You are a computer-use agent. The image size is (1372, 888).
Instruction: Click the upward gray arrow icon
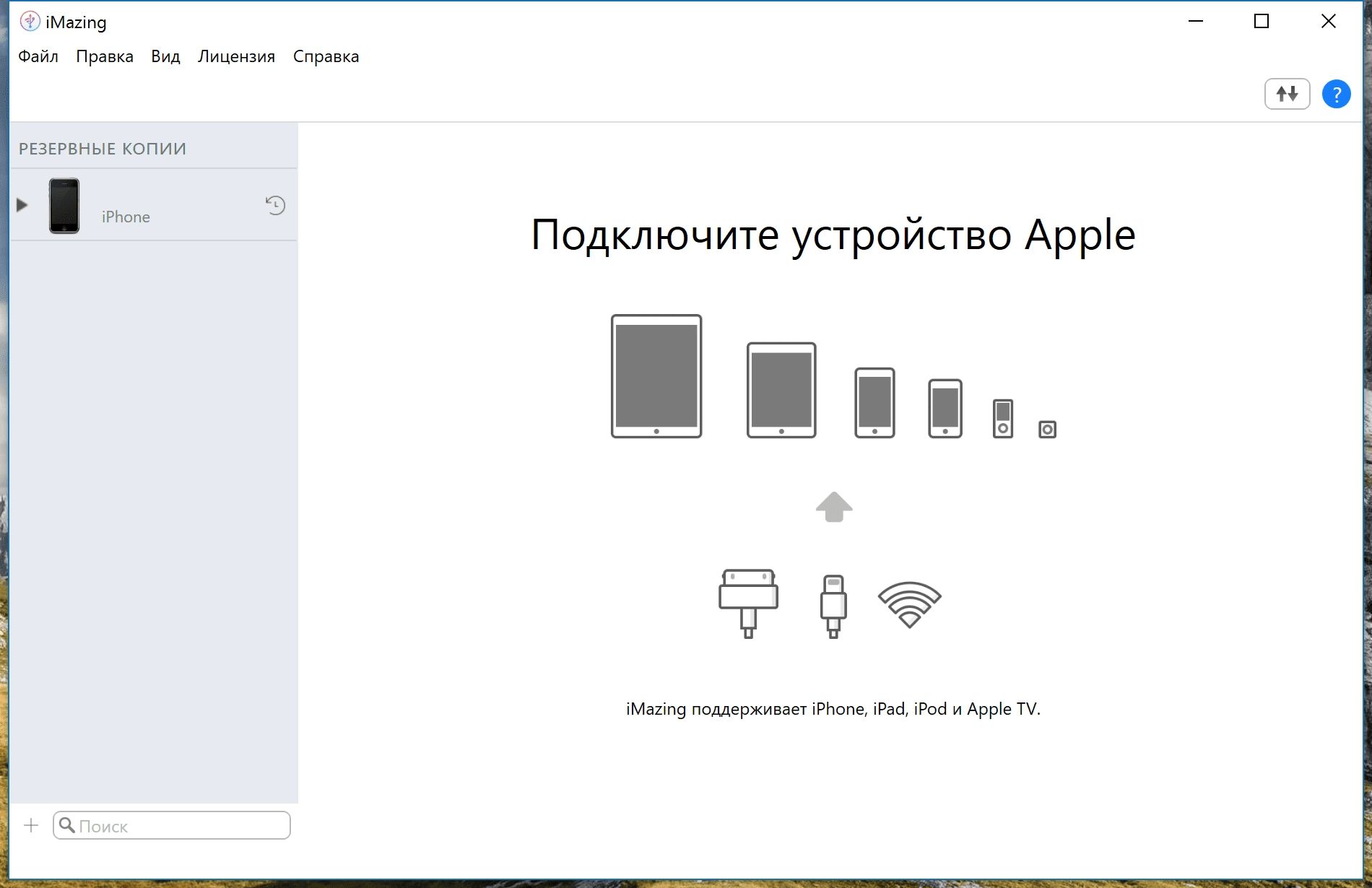tap(834, 507)
